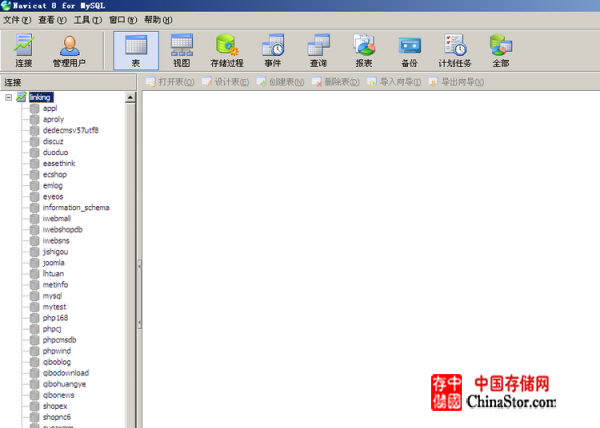
Task: Collapse the linking connection tree node
Action: (x=8, y=98)
